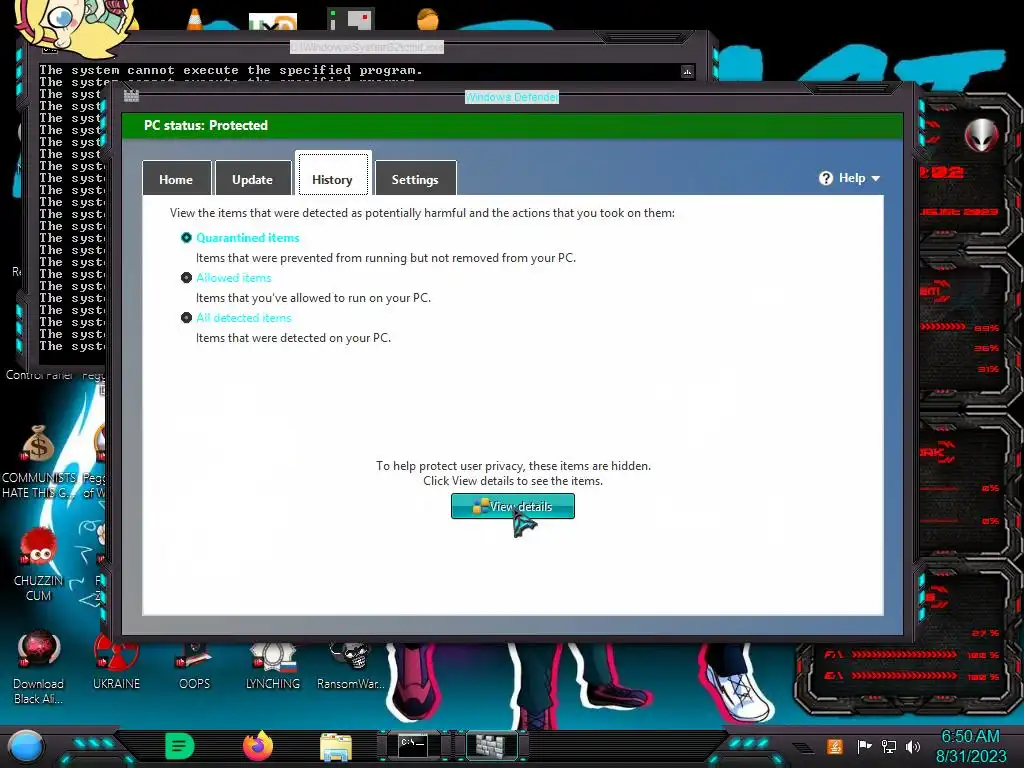Switch to Windows Defender taskbar button
1024x768 pixels.
(x=492, y=746)
